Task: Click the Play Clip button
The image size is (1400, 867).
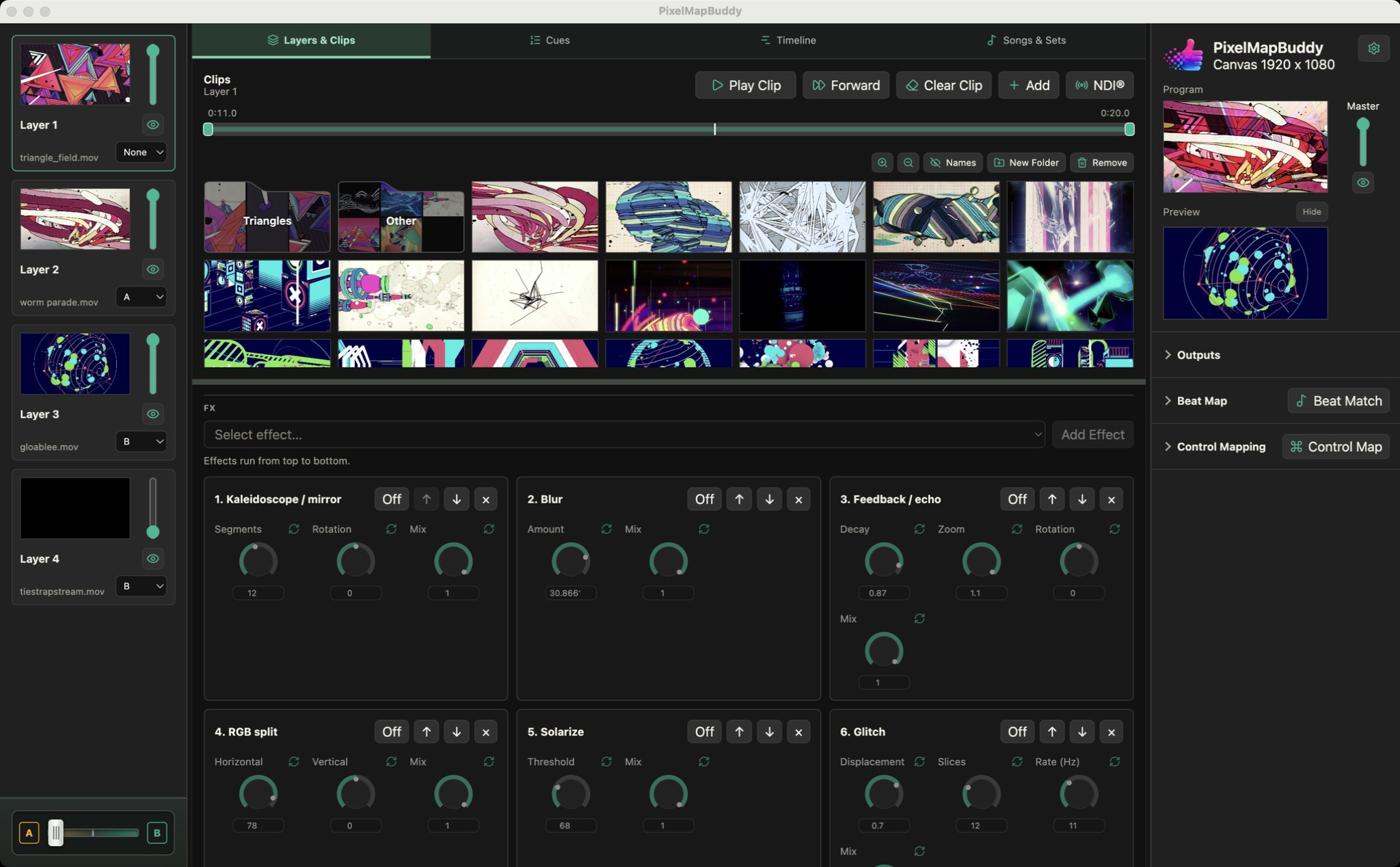Action: point(745,85)
